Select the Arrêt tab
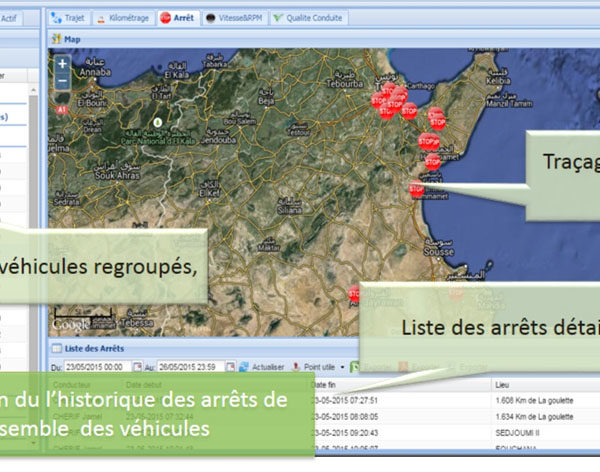This screenshot has height=472, width=600. (178, 18)
